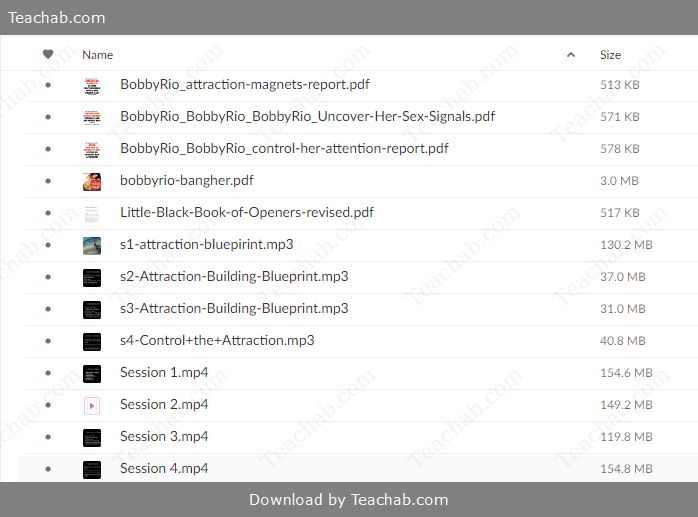The height and width of the screenshot is (517, 698).
Task: Open the Session 1.mp4 video thumbnail icon
Action: coord(92,374)
